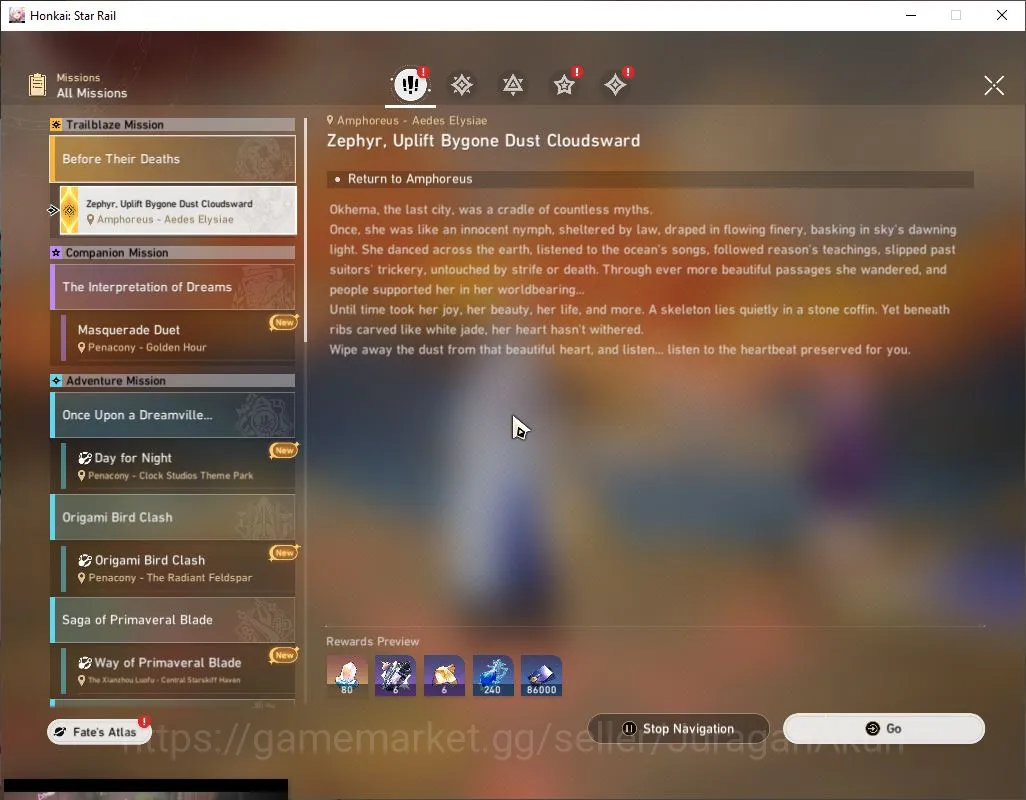Switch to Companion Mission filter tab
Screen dimensions: 1026x800
512,84
